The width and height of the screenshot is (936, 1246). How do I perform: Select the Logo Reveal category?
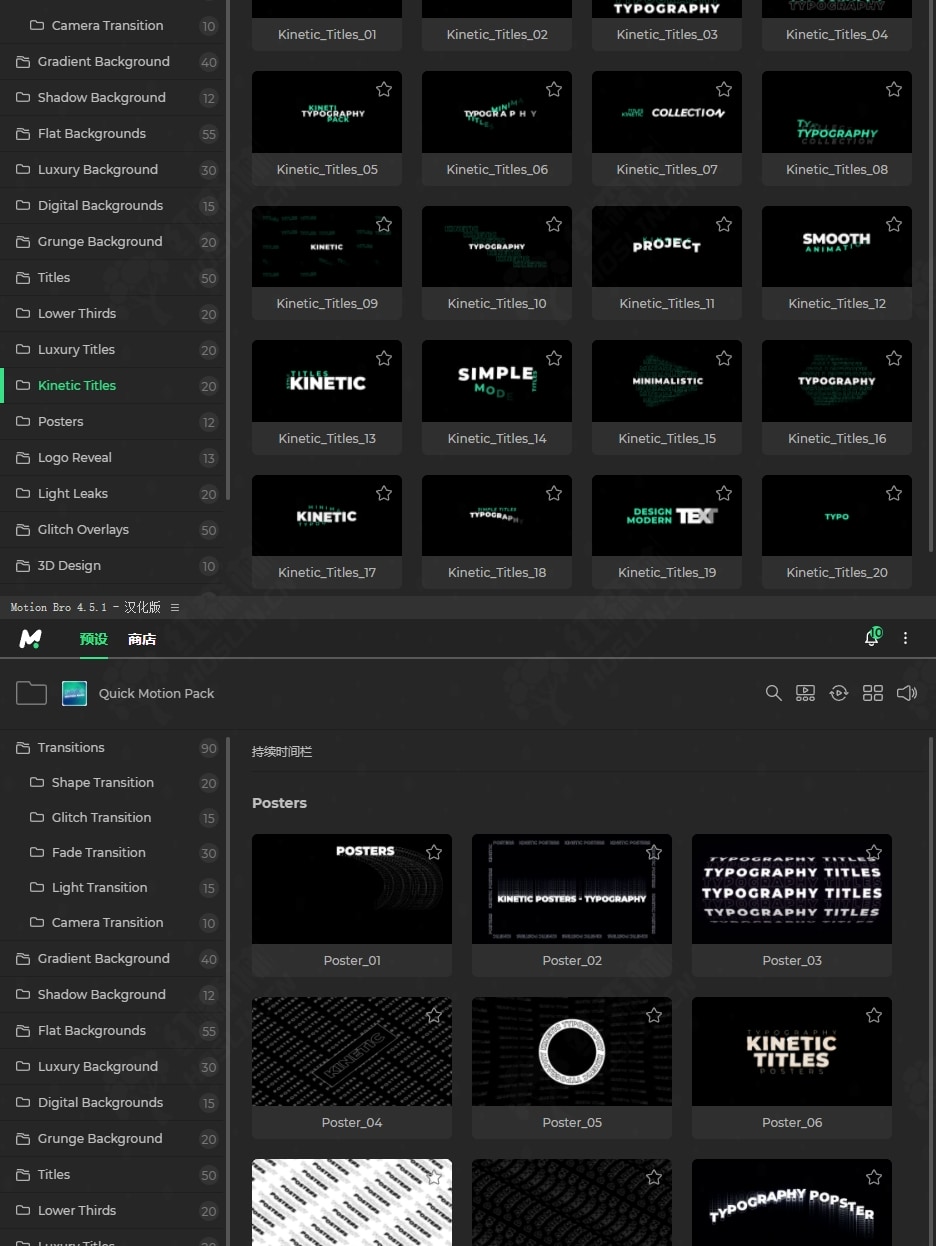point(74,457)
